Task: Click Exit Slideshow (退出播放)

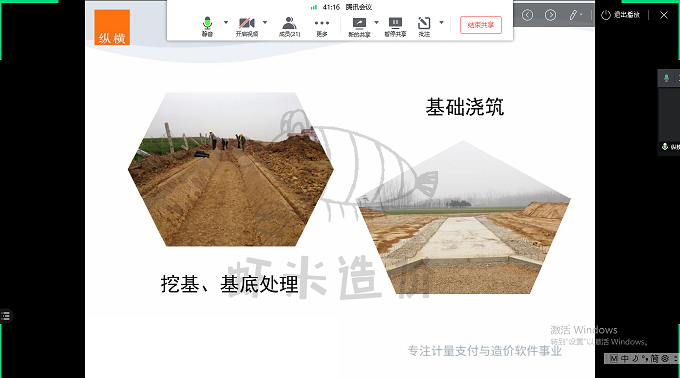Action: 620,15
